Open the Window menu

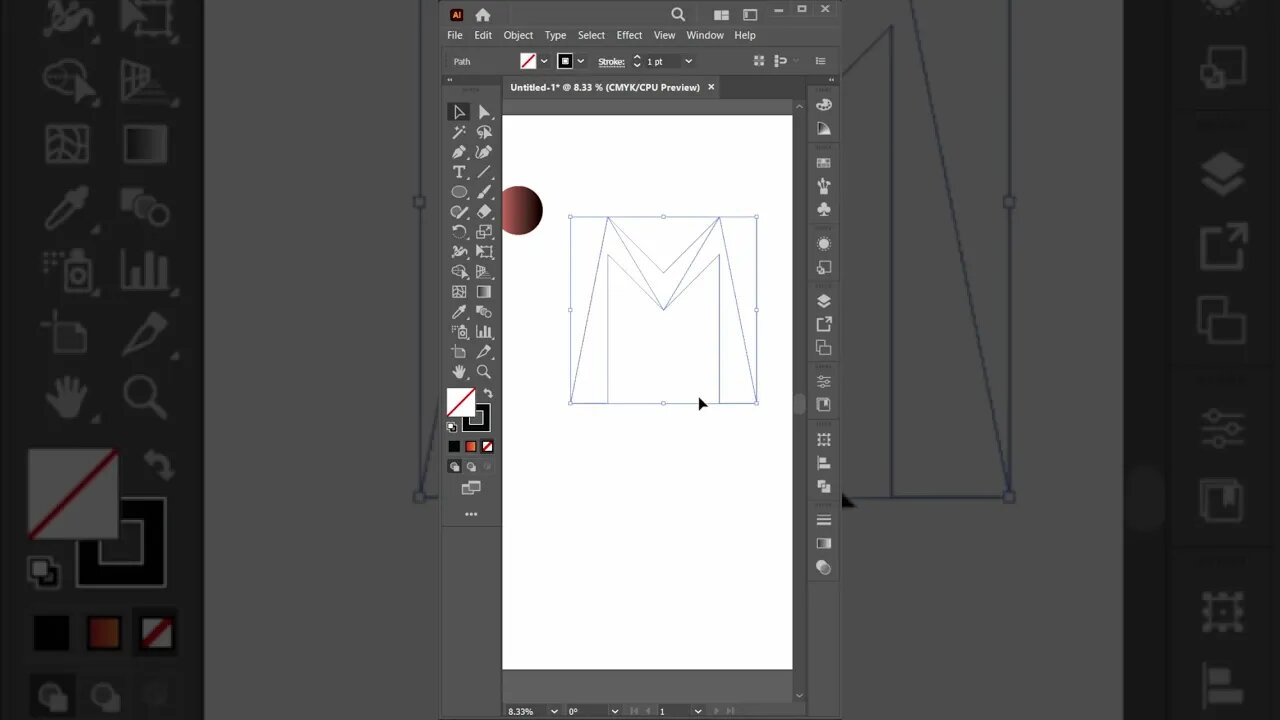tap(705, 35)
